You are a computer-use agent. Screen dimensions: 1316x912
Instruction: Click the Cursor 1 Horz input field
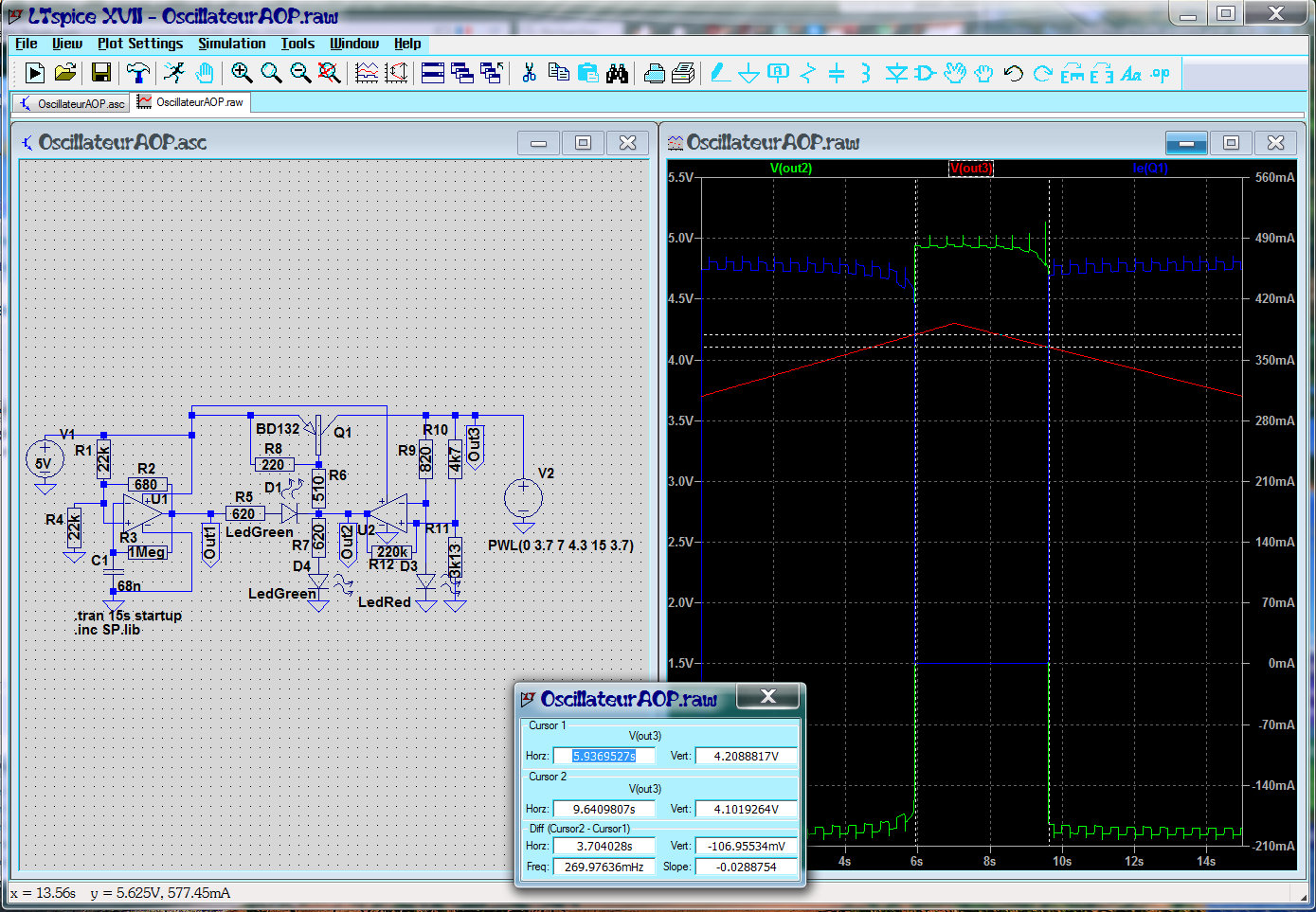click(604, 756)
